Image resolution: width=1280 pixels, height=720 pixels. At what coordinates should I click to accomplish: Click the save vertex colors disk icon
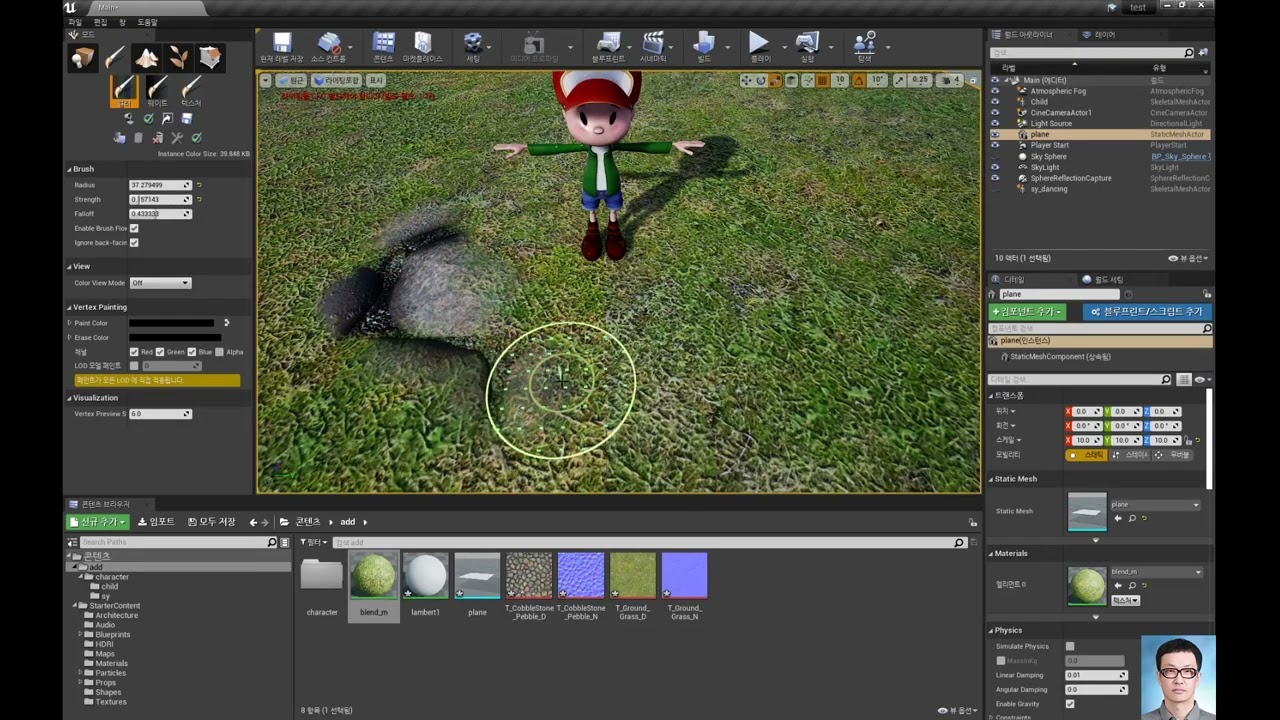pyautogui.click(x=187, y=119)
